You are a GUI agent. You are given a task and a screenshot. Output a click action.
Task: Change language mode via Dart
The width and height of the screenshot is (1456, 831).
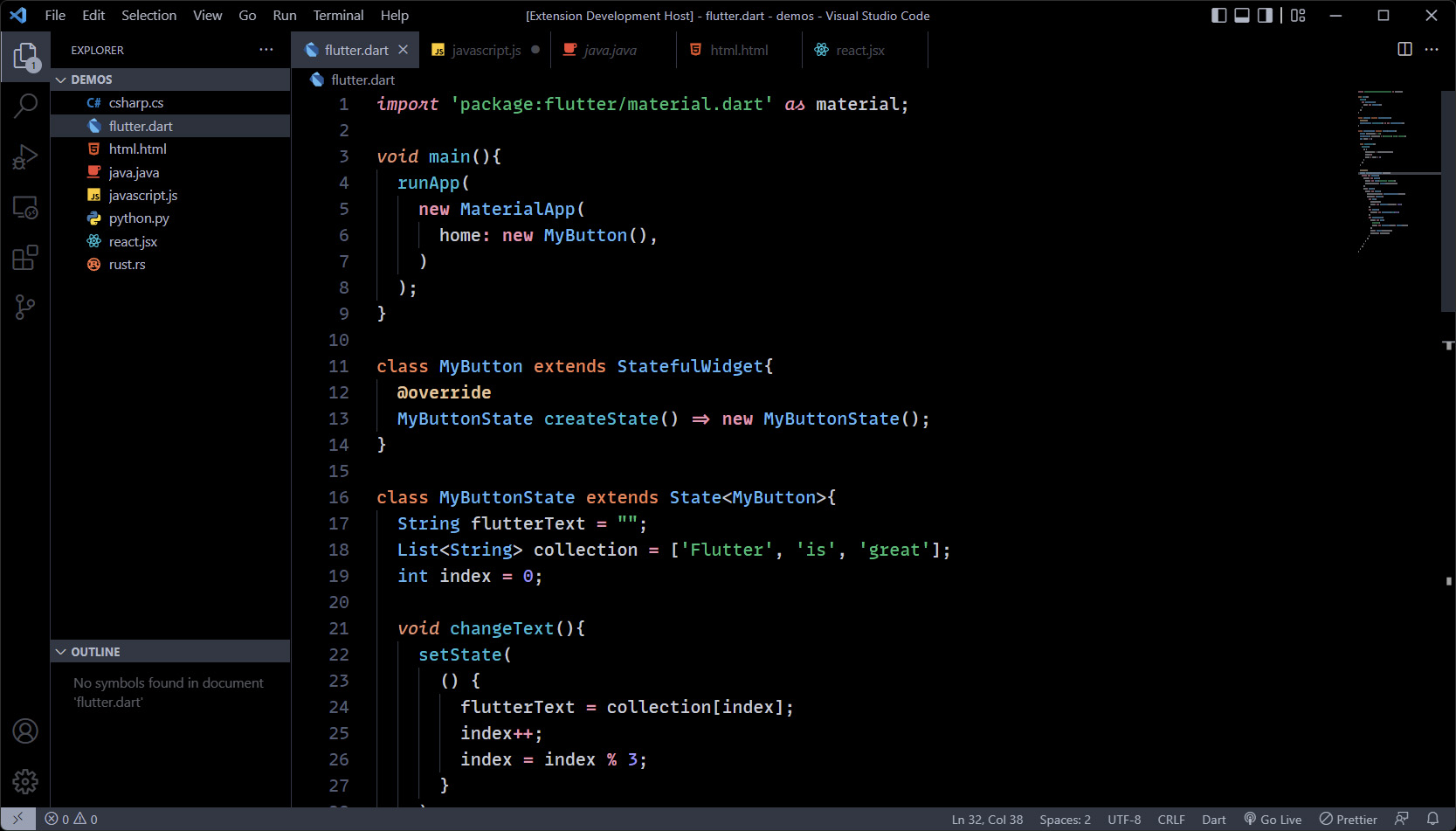[x=1213, y=819]
